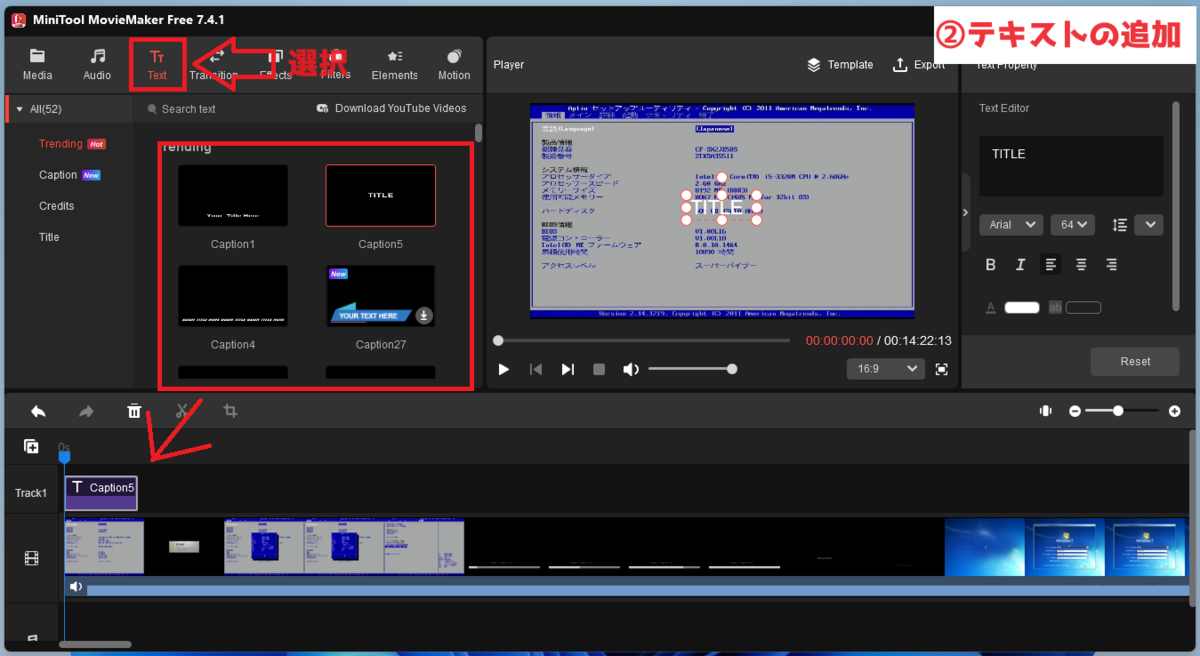
Task: Select the crop tool icon
Action: (x=230, y=411)
